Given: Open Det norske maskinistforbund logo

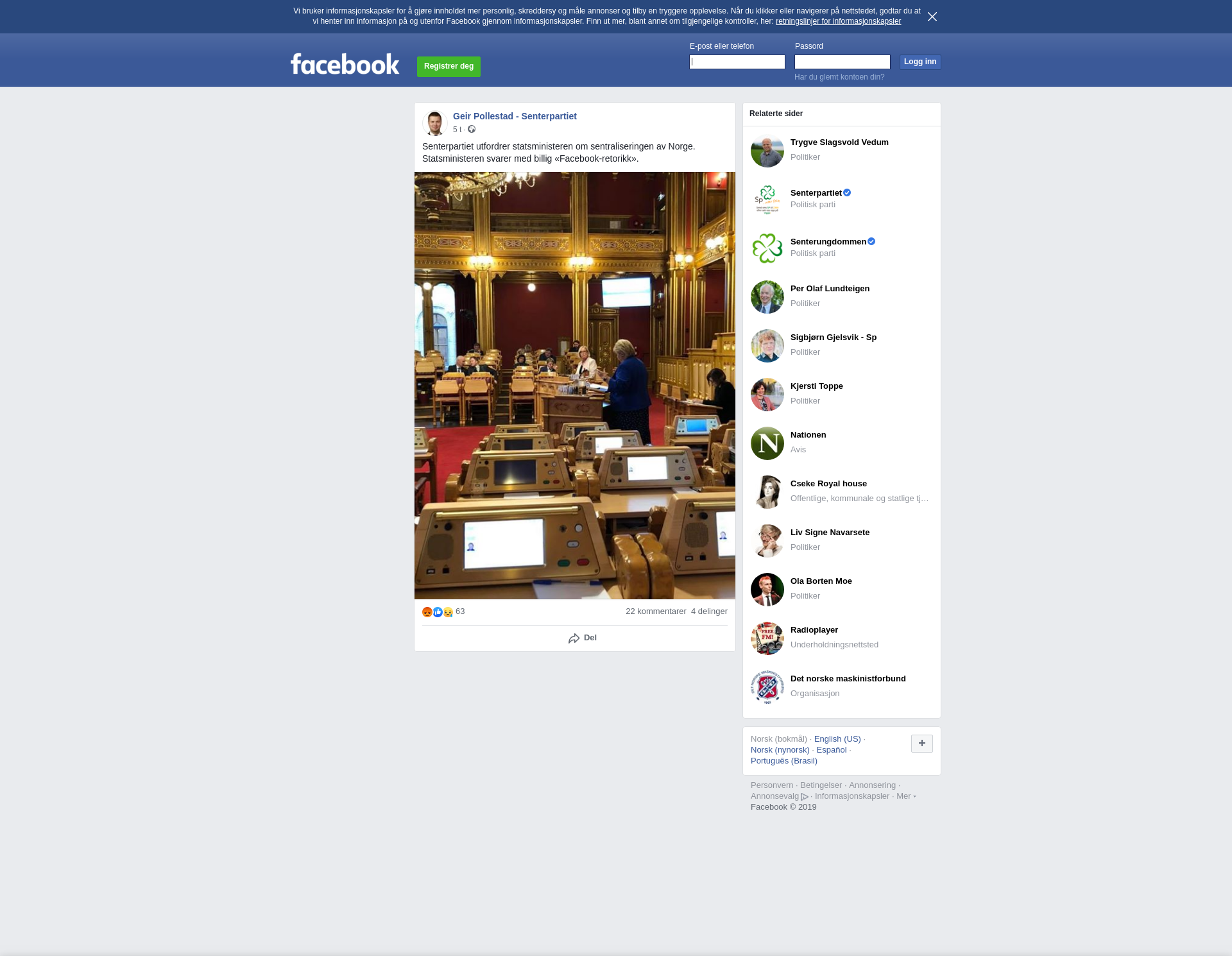Looking at the screenshot, I should tap(767, 687).
